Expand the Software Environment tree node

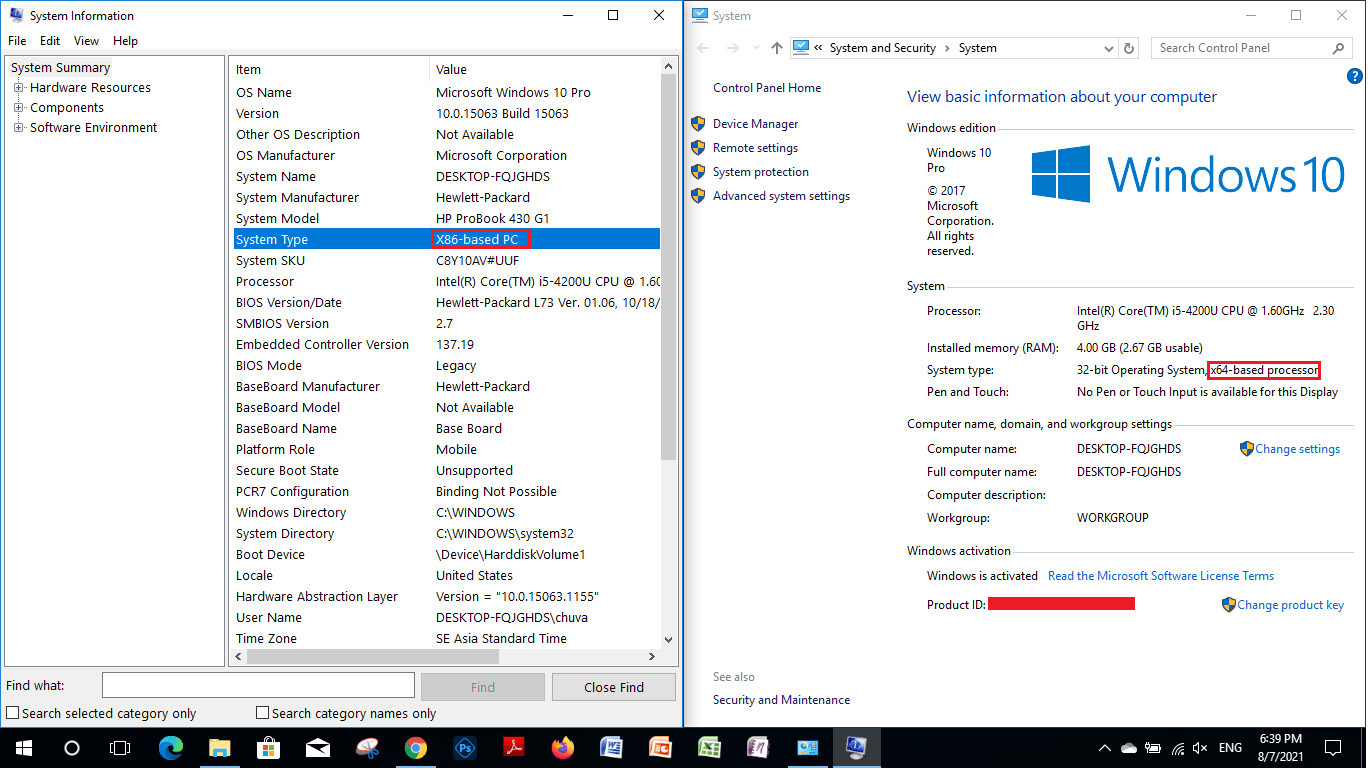(x=18, y=128)
